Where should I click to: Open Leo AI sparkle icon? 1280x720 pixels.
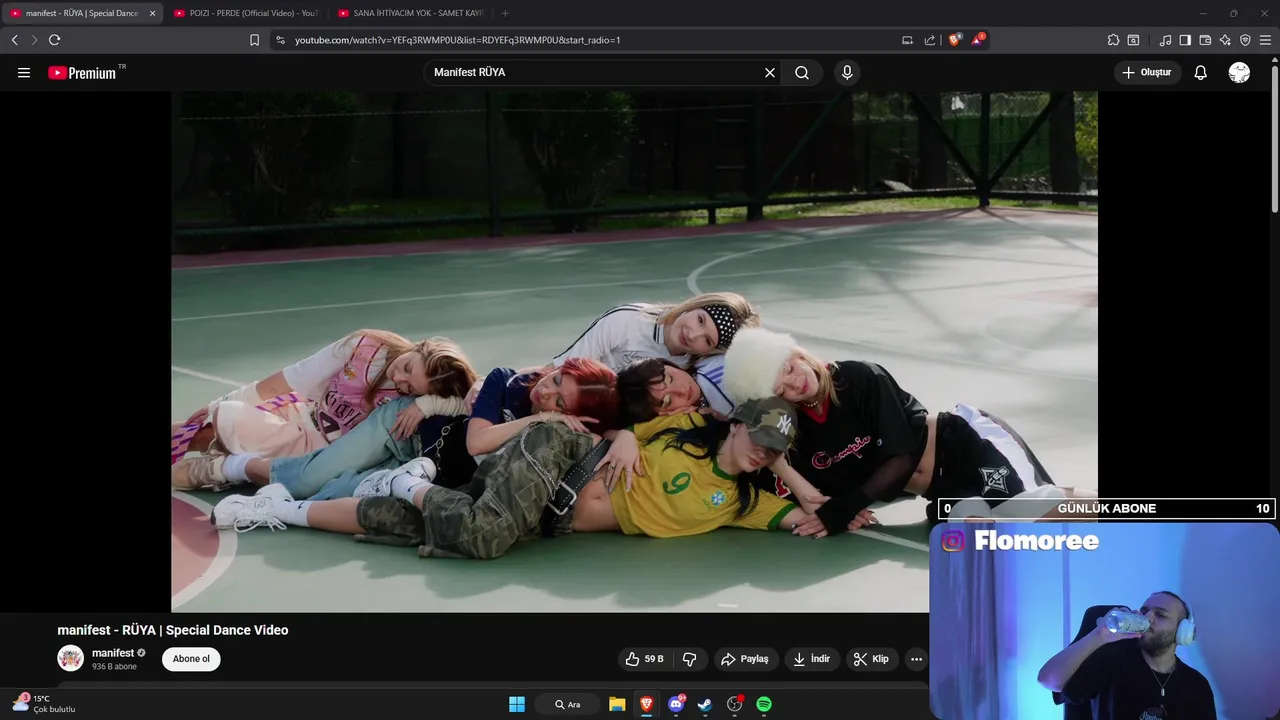click(1225, 40)
